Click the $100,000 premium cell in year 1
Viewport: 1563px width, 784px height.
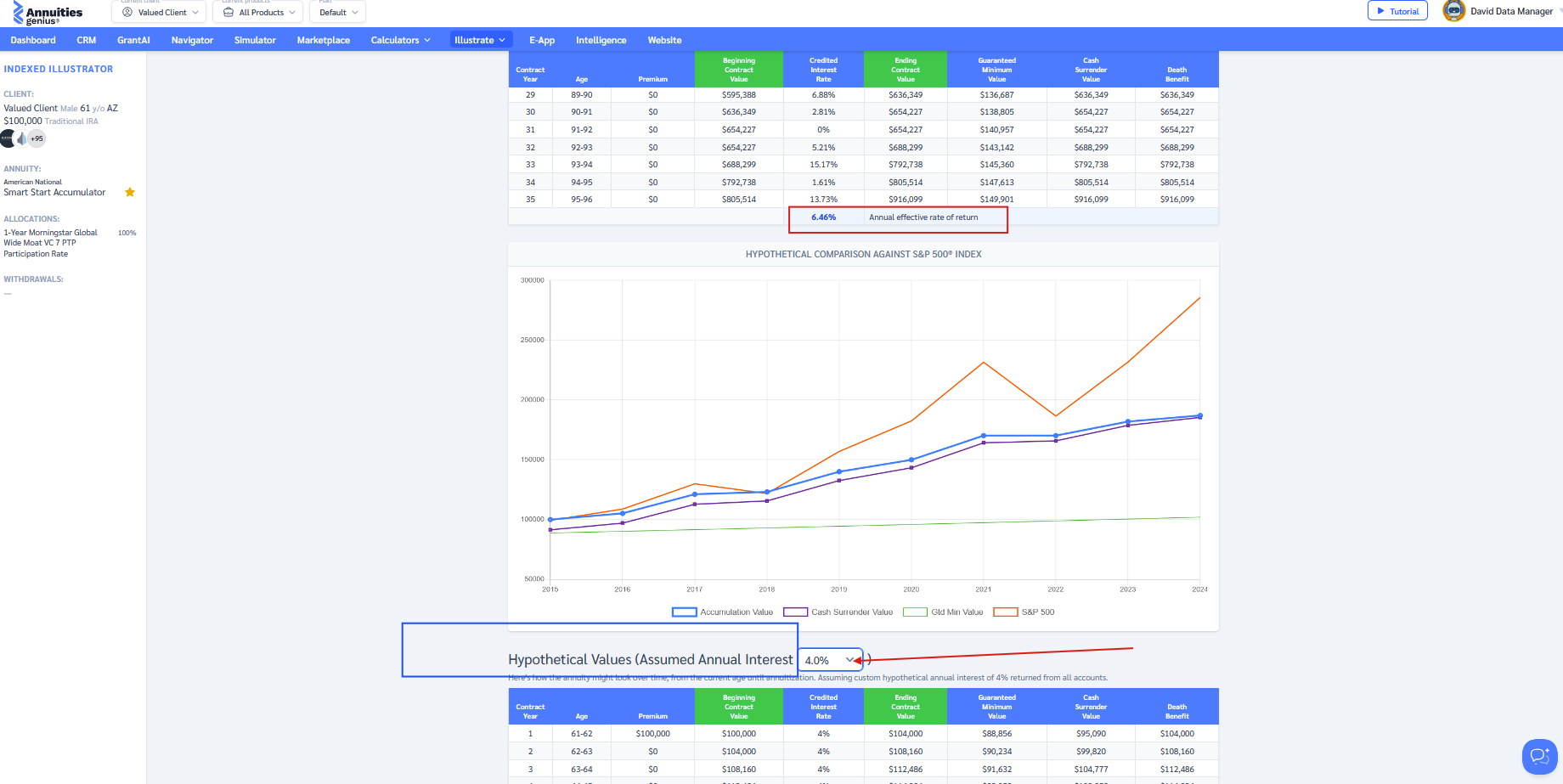[x=652, y=734]
